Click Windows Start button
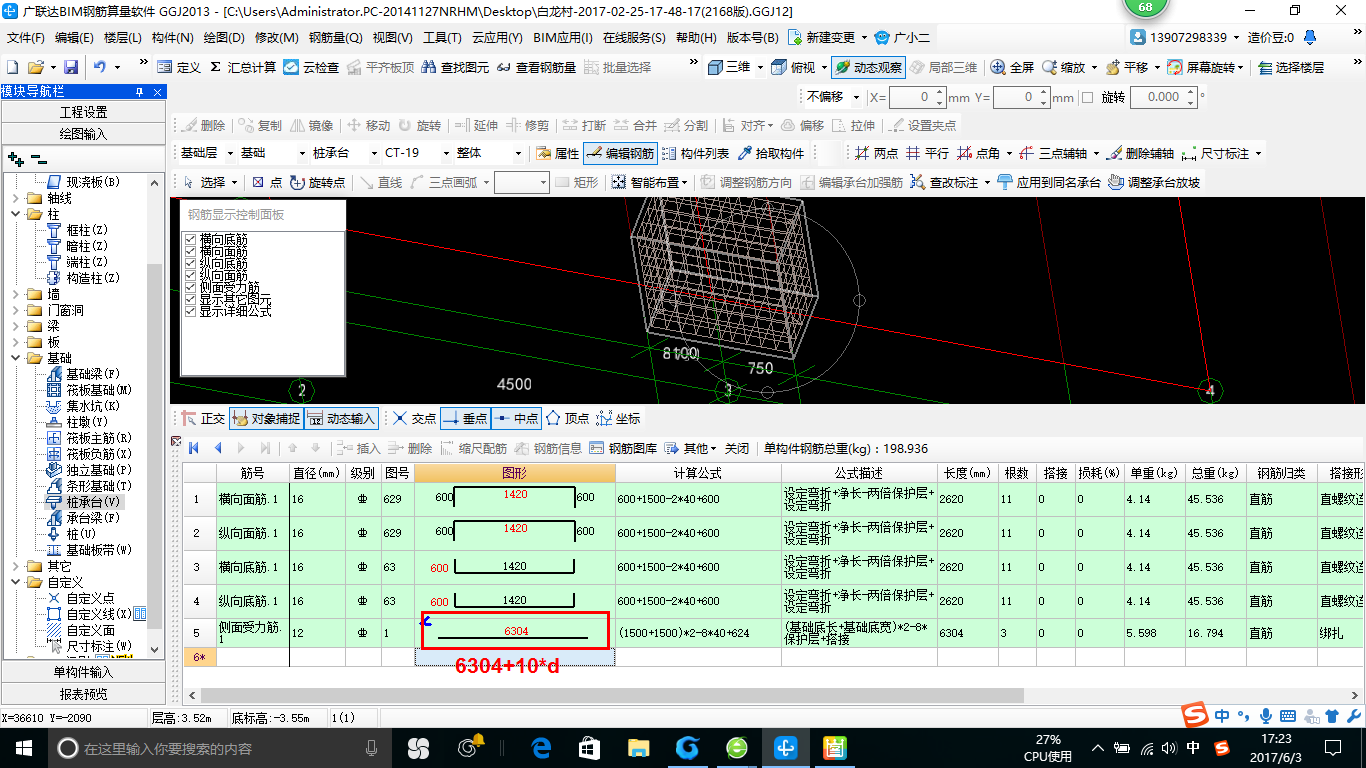Viewport: 1366px width, 768px height. [x=23, y=747]
